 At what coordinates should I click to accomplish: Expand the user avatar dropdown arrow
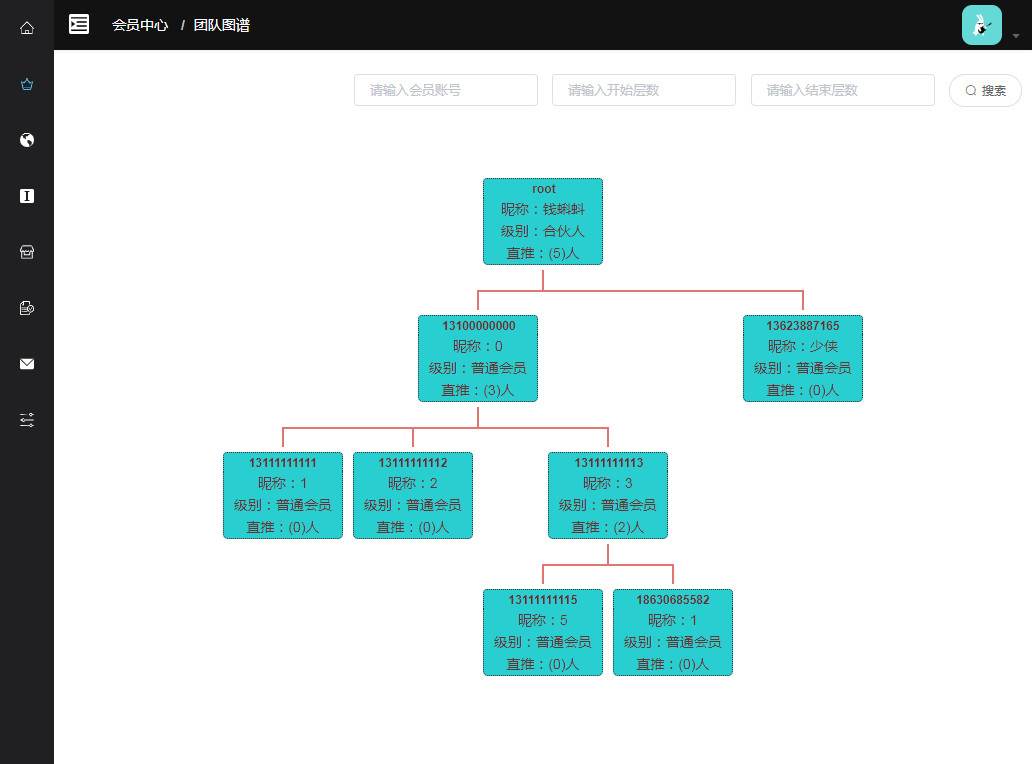(x=1016, y=35)
